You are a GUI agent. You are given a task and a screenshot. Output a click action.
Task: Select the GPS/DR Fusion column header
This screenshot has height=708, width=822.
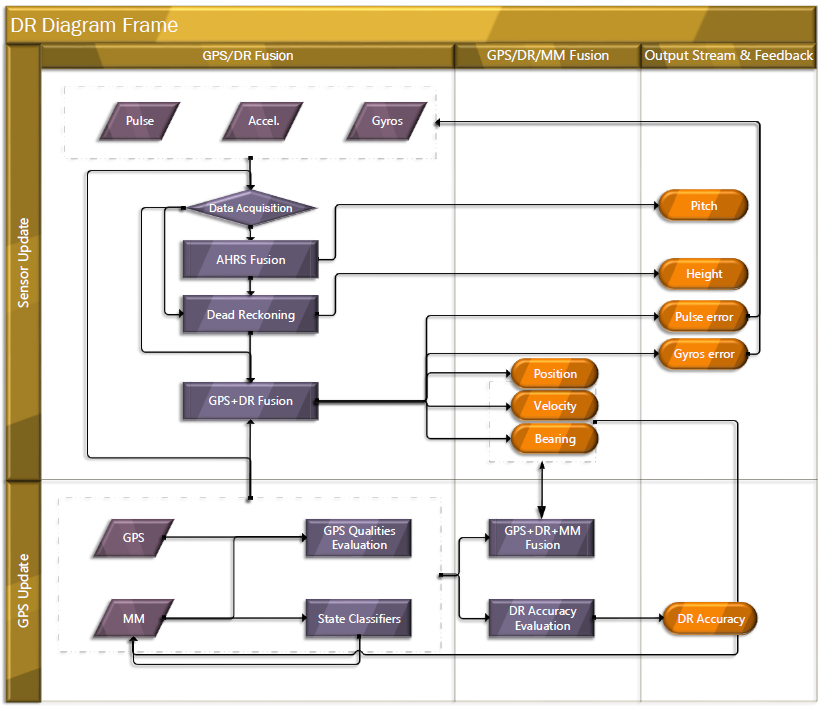pos(247,56)
